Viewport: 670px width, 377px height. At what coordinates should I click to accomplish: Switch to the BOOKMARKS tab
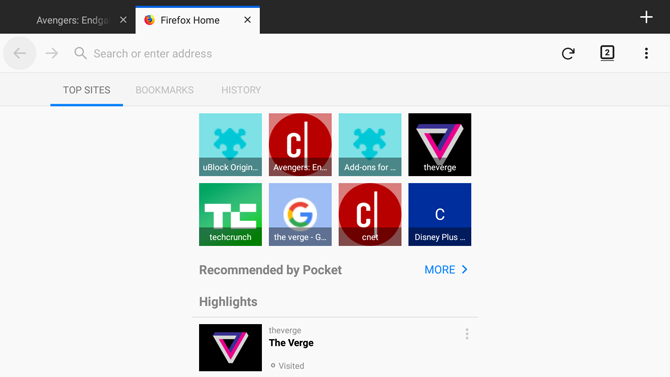[165, 90]
